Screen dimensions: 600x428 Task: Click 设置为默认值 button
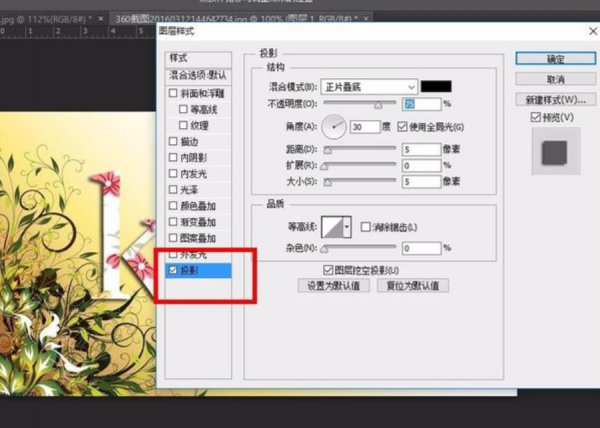tap(334, 285)
